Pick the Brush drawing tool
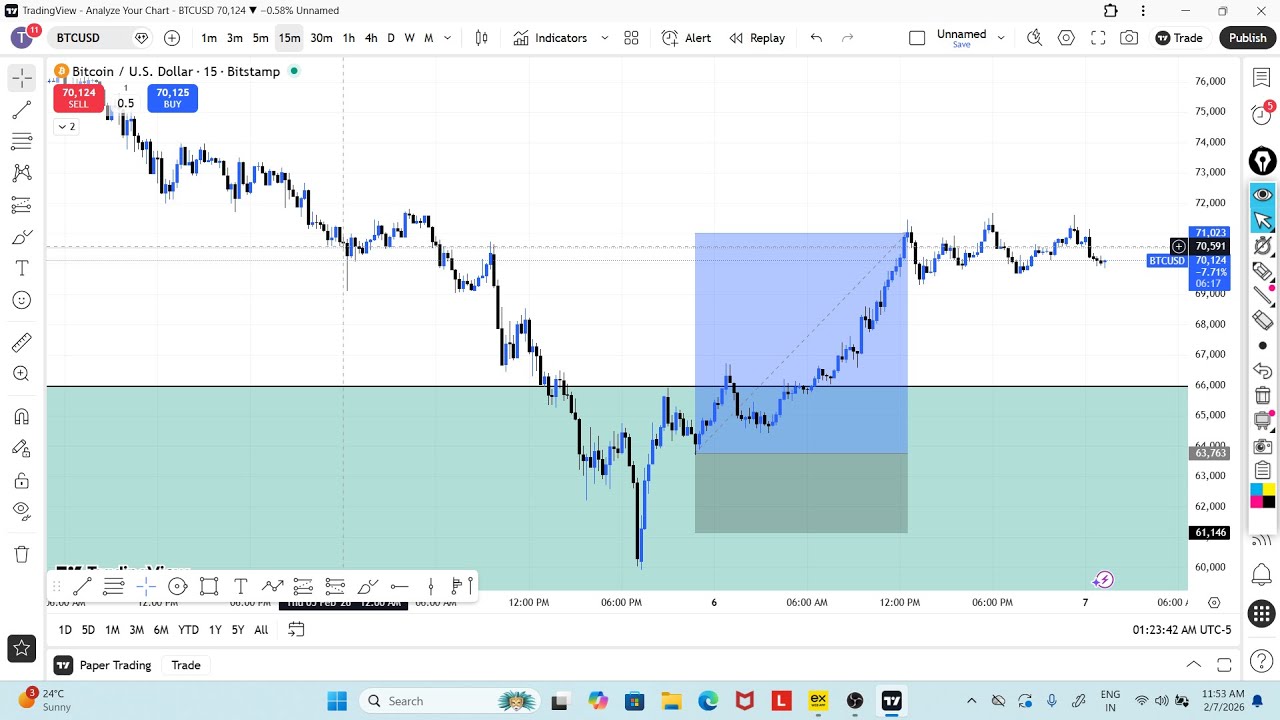The width and height of the screenshot is (1280, 720). point(21,237)
